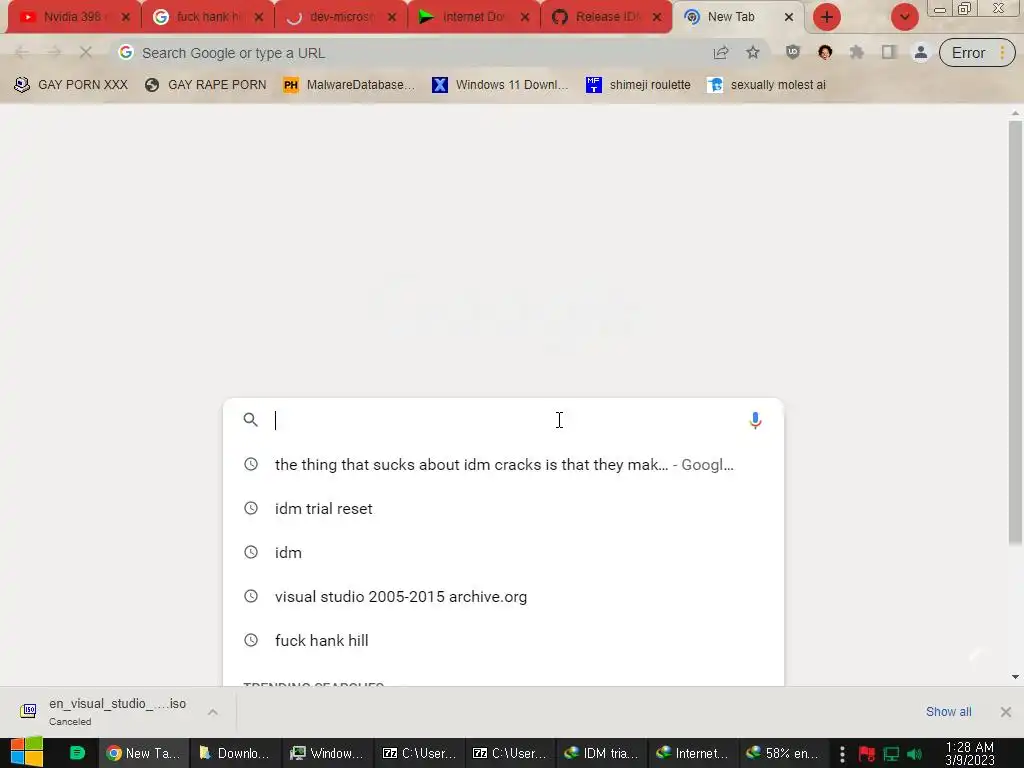Open the network tray icon
This screenshot has width=1024, height=768.
(891, 754)
